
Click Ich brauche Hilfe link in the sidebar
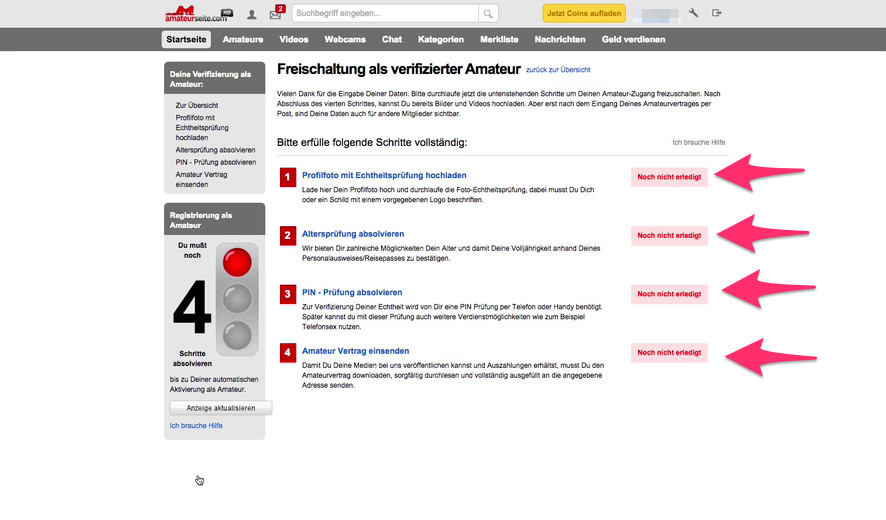[x=196, y=426]
